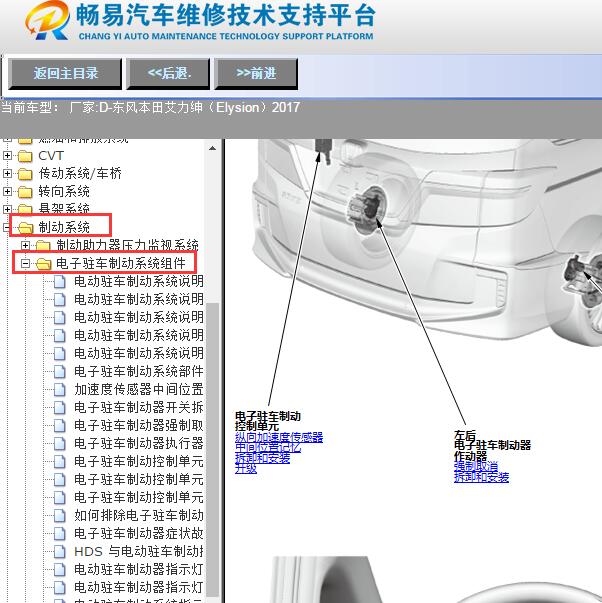Image resolution: width=602 pixels, height=603 pixels.
Task: Click the CVT folder icon
Action: point(25,156)
